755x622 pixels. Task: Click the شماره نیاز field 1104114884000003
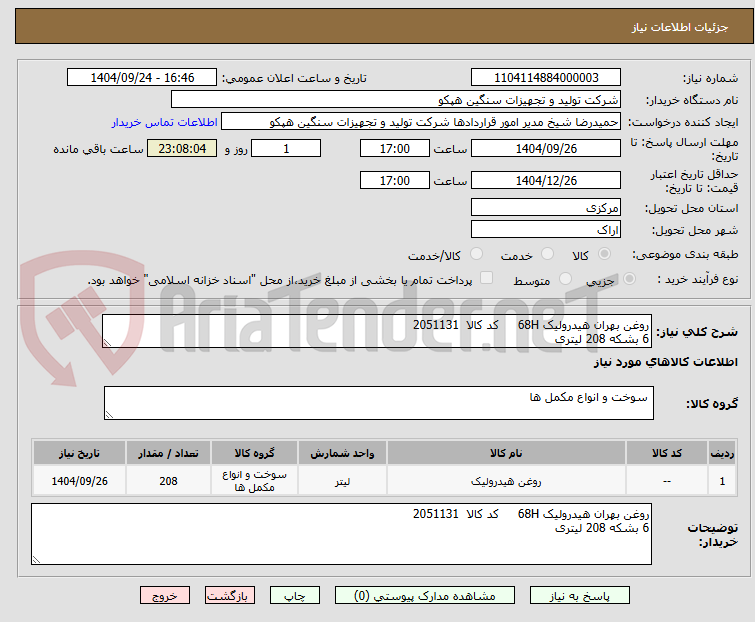coord(546,78)
